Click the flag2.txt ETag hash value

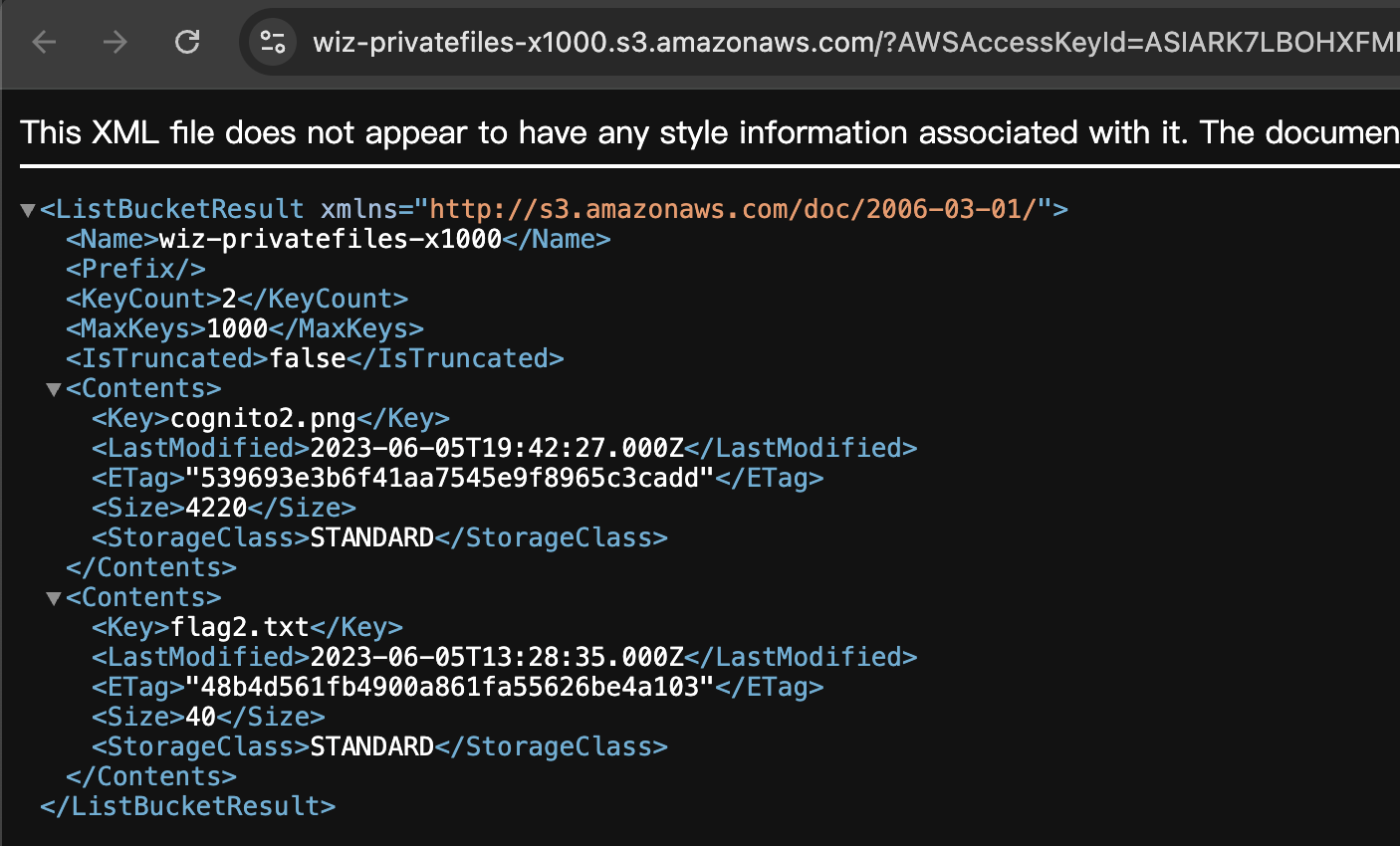coord(450,687)
